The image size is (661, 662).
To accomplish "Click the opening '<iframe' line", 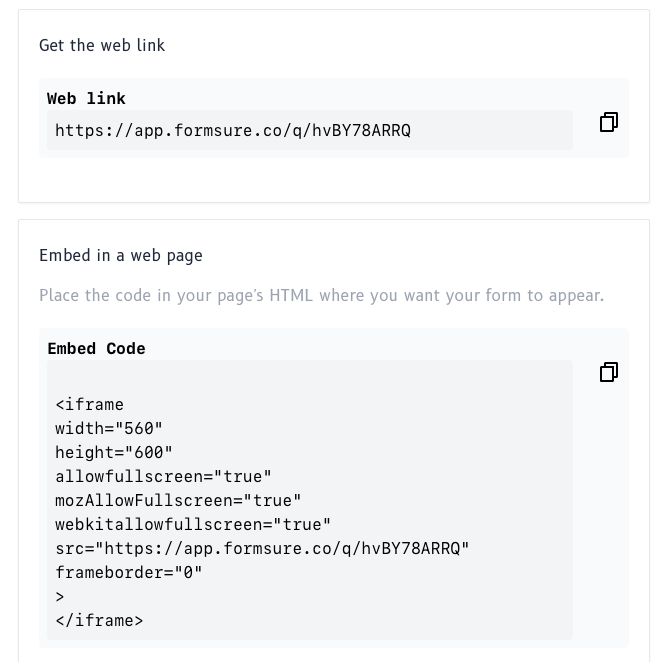I will pos(90,404).
